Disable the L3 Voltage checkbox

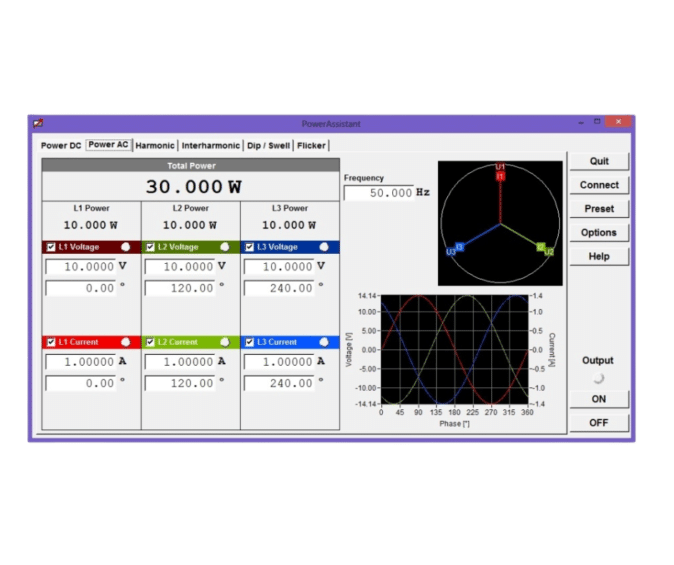pos(249,247)
